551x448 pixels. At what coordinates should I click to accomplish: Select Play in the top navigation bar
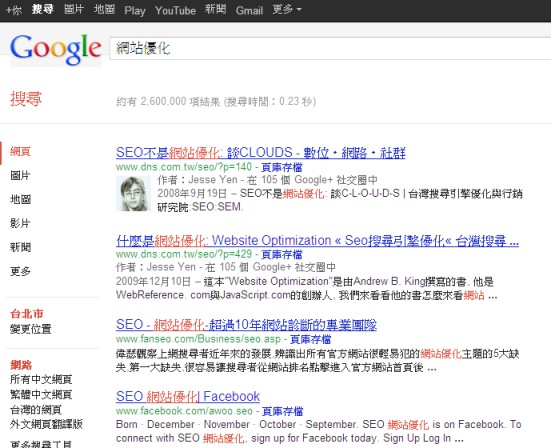135,11
